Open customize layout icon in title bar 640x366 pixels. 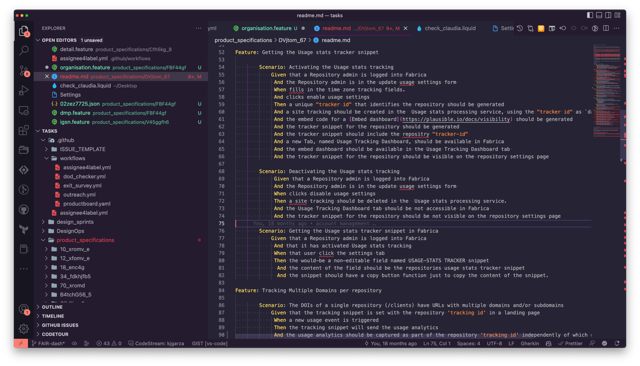[617, 15]
